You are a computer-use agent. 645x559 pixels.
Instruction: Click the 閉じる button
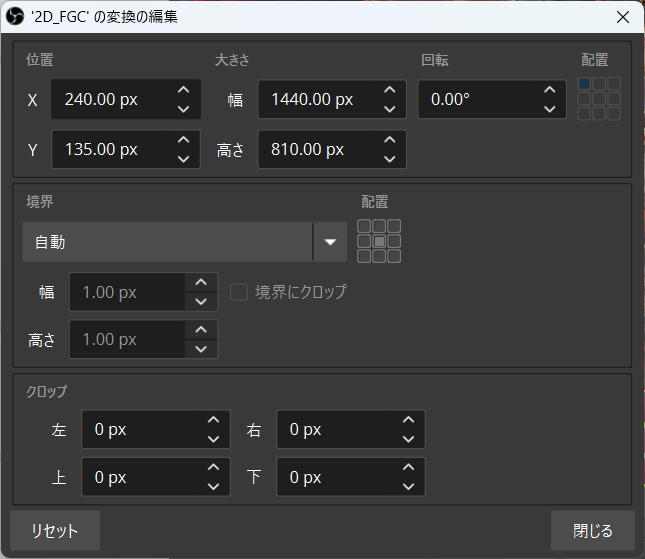click(x=593, y=531)
